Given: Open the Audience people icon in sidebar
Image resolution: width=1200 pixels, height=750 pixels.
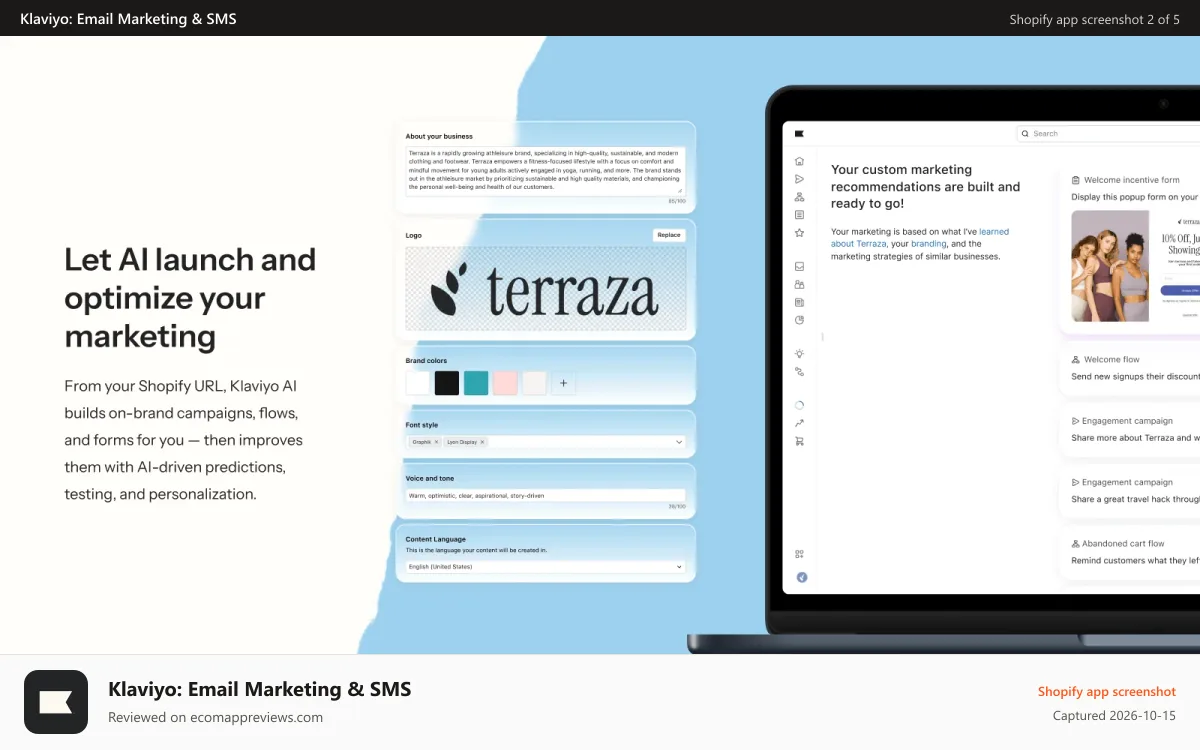Looking at the screenshot, I should pos(799,285).
